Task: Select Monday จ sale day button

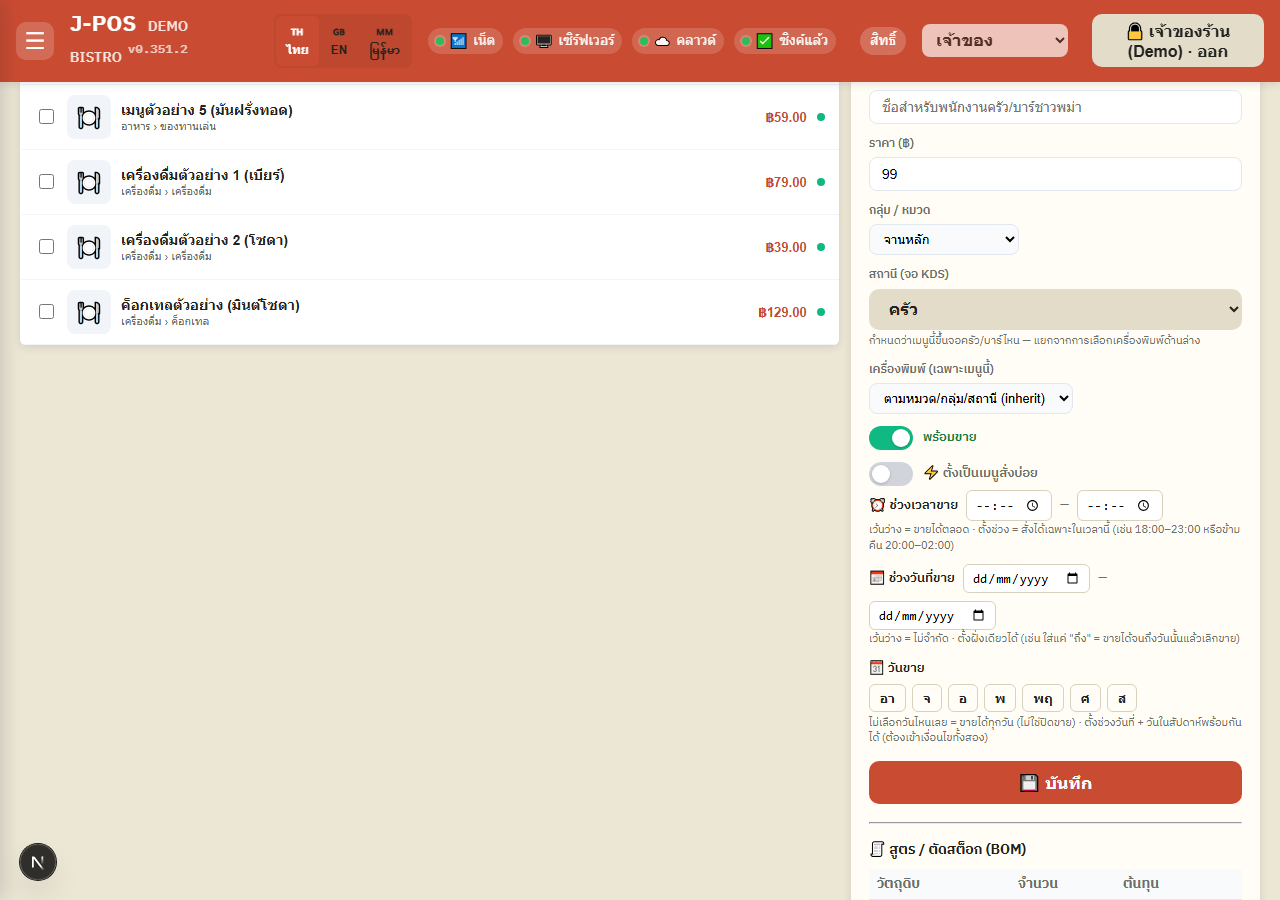Action: [927, 698]
